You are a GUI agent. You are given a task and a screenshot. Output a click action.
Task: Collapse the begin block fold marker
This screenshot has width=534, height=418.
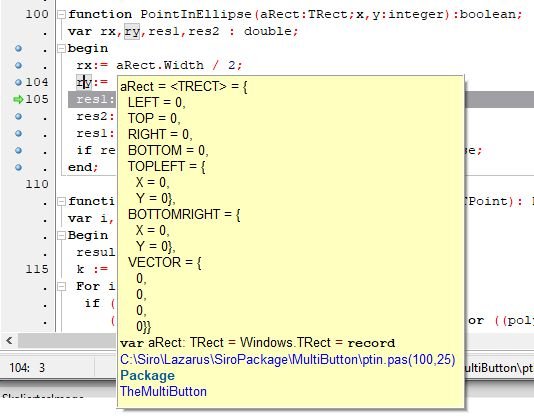[61, 48]
